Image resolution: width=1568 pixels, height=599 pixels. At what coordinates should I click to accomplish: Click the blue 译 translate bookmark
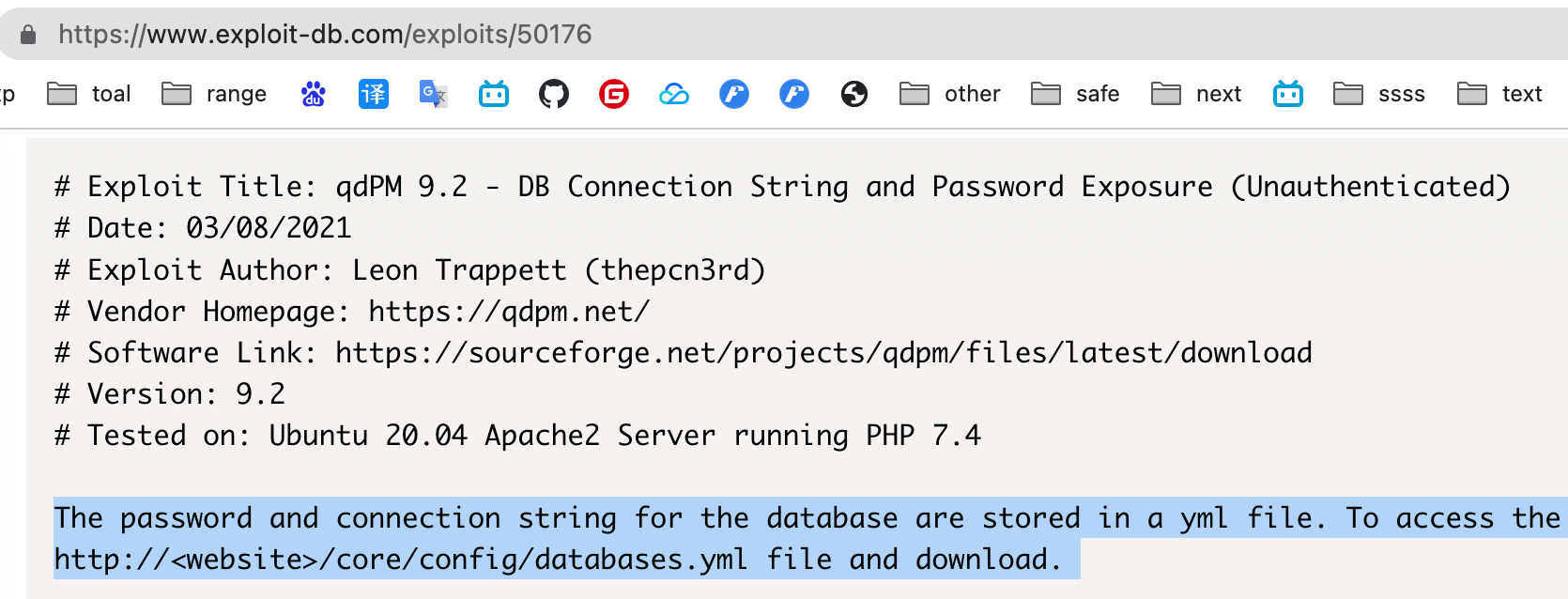click(x=373, y=94)
